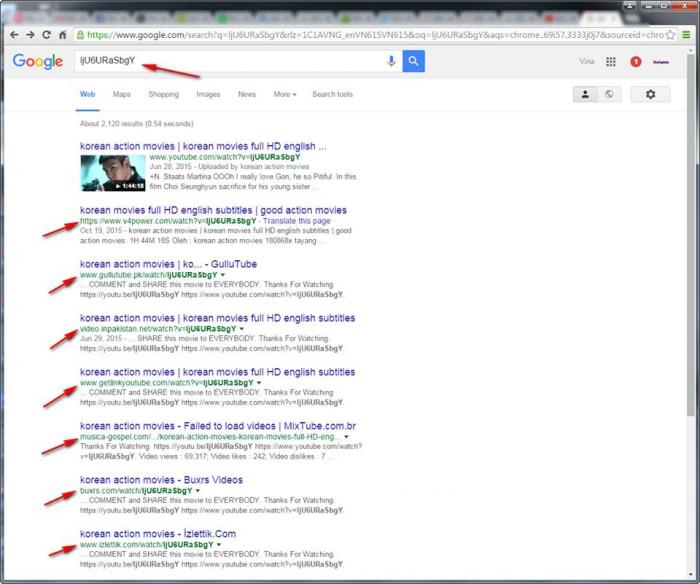This screenshot has height=584, width=700.
Task: Switch to the News tab
Action: [x=246, y=94]
